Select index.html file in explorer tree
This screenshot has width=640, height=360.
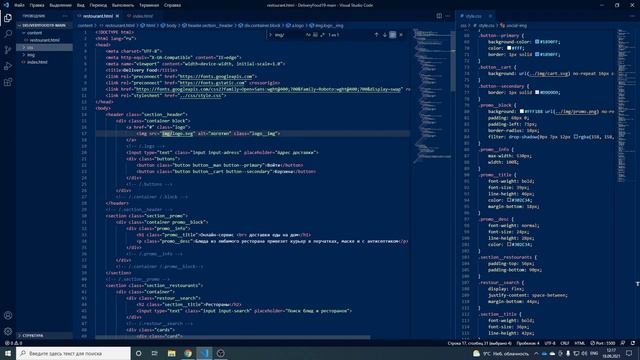(44, 62)
